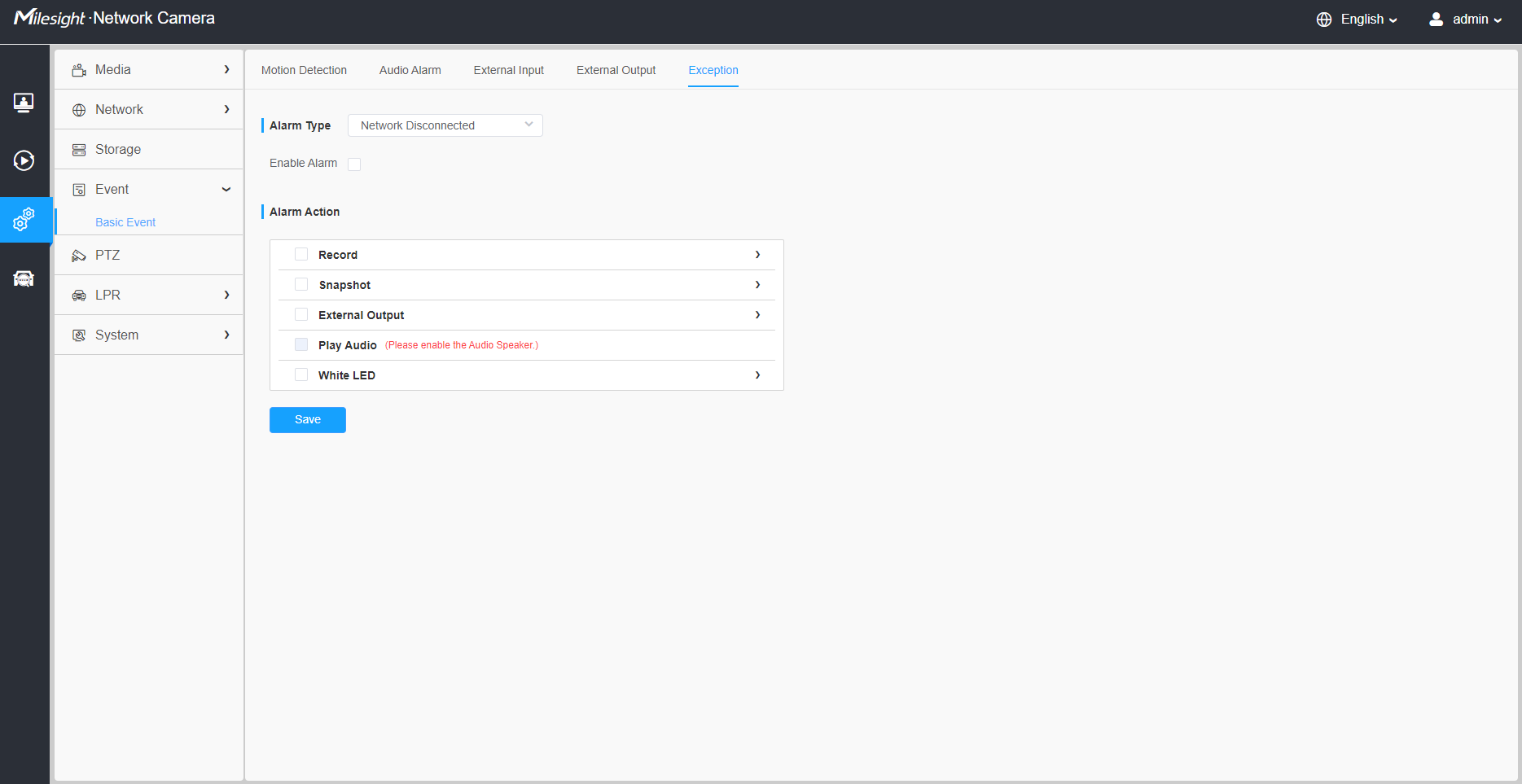Enable the Enable Alarm checkbox
This screenshot has height=784, width=1522.
(354, 164)
